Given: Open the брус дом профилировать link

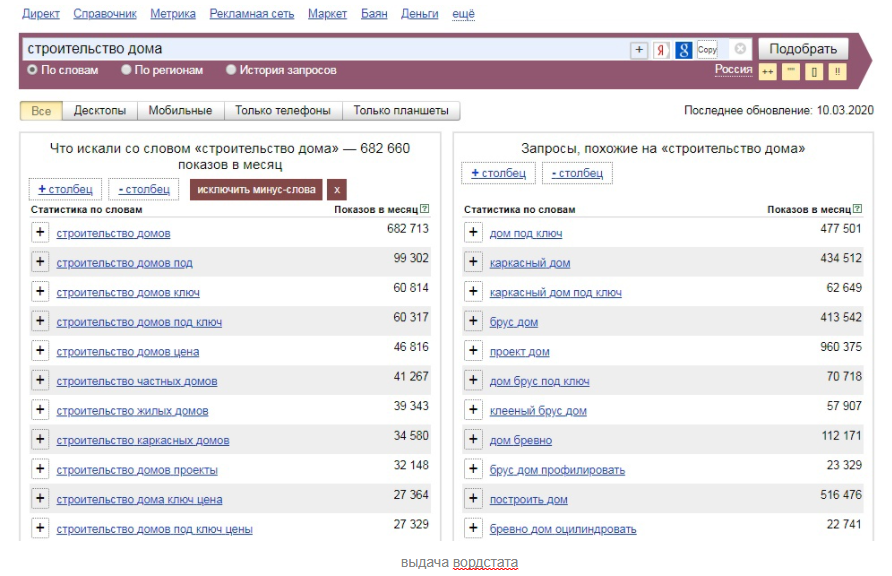Looking at the screenshot, I should (x=558, y=470).
